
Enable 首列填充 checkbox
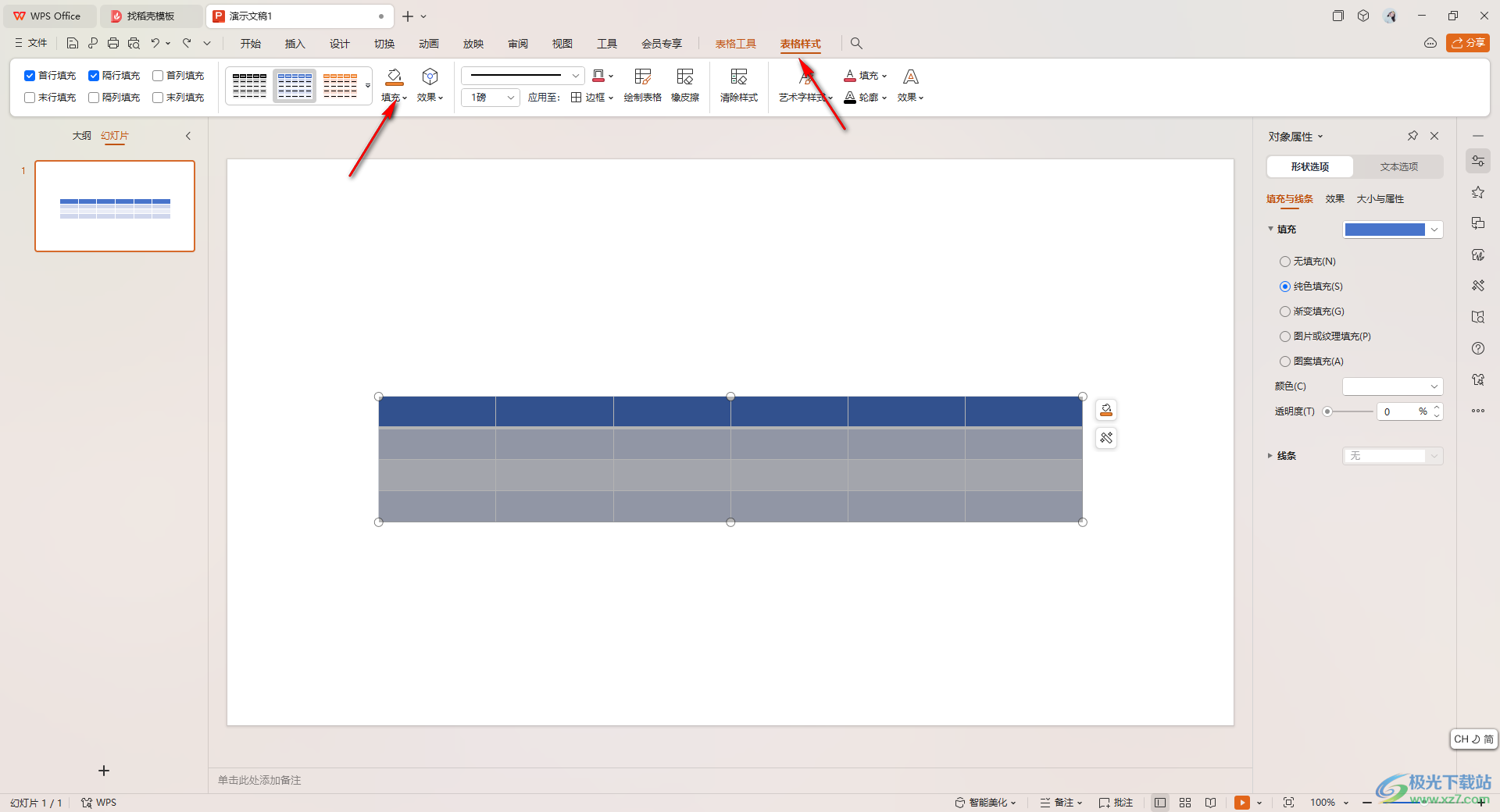[x=158, y=76]
